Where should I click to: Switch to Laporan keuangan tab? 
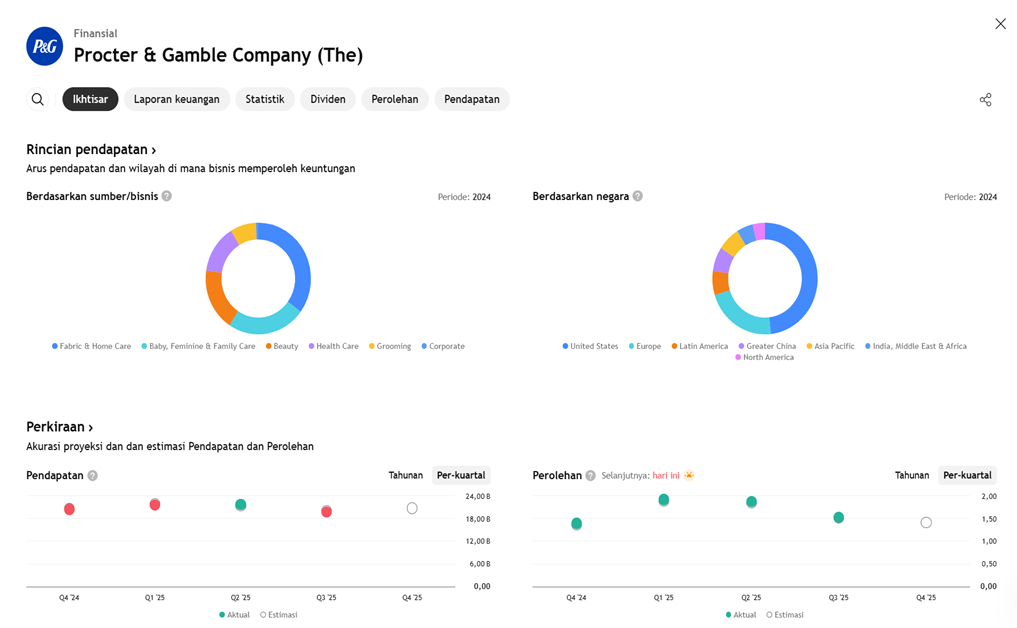coord(176,99)
